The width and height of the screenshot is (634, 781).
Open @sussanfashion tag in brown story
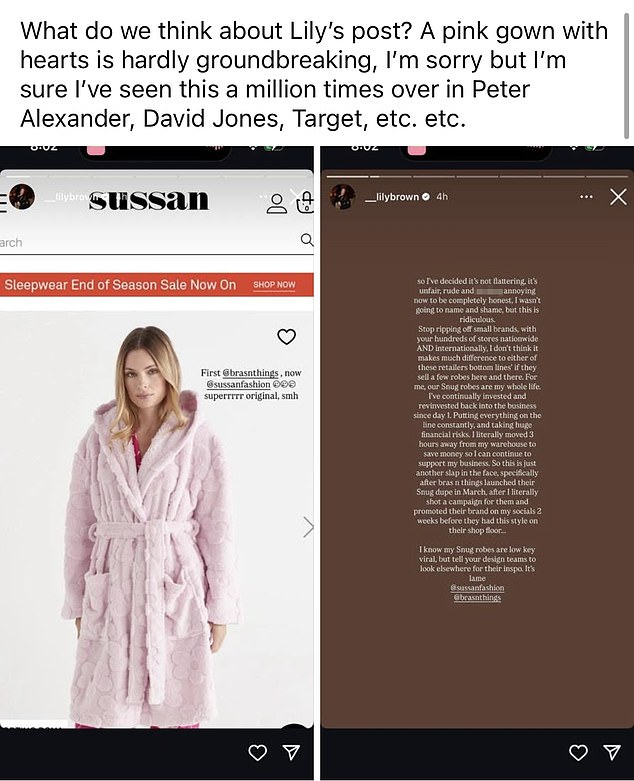coord(477,588)
